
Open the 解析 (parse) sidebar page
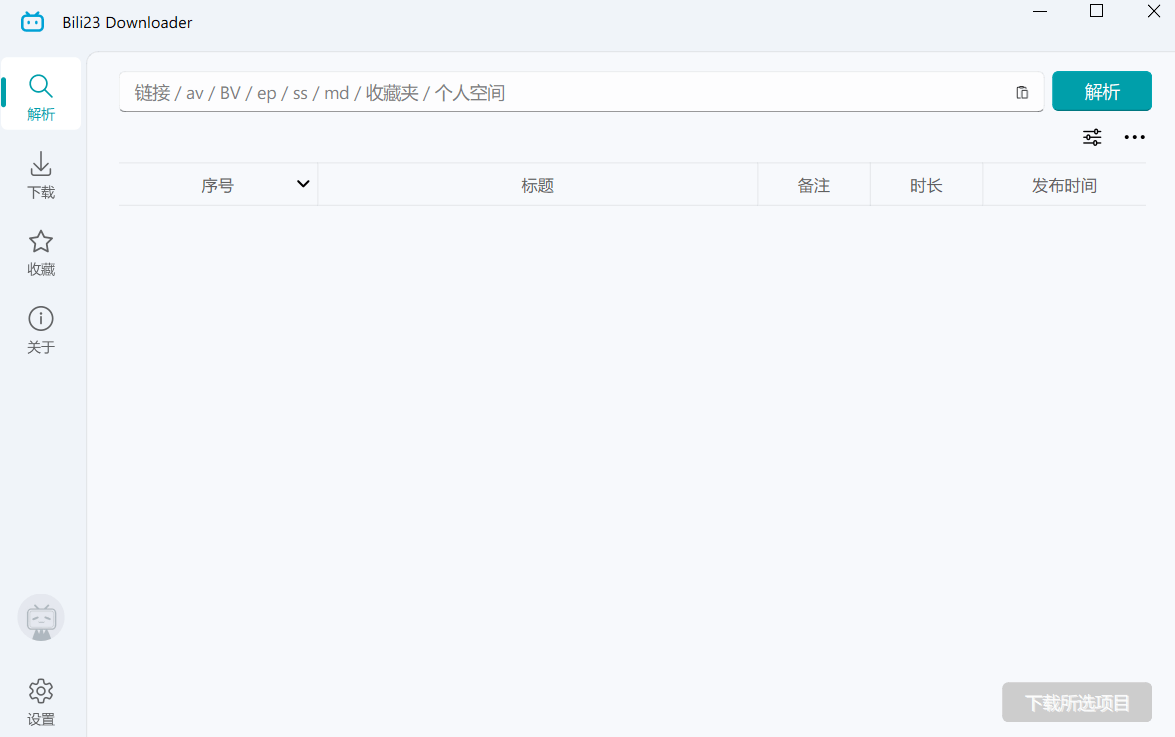point(41,94)
